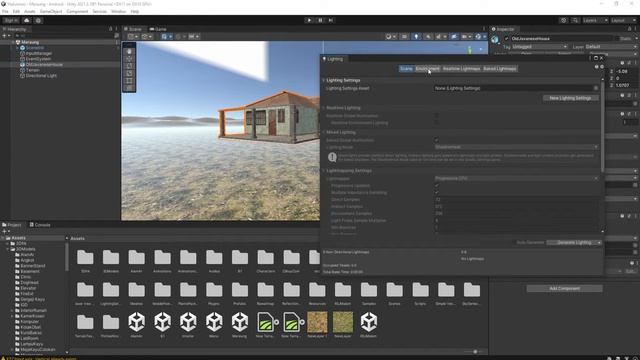The height and width of the screenshot is (360, 640).
Task: Collapse the Mixed Lighting section
Action: 324,132
